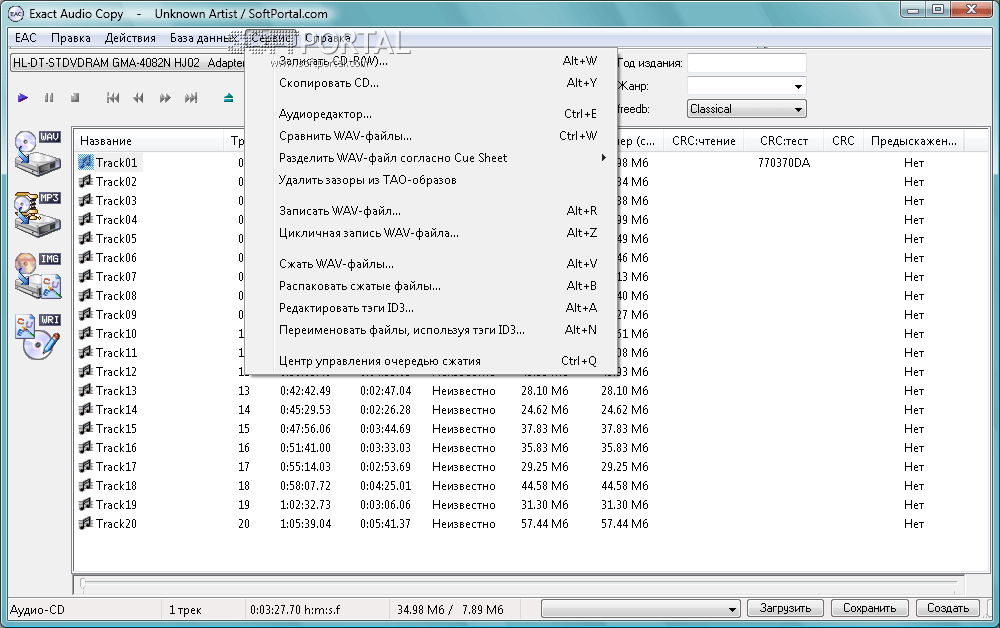
Task: Open the База данных menu
Action: point(203,38)
